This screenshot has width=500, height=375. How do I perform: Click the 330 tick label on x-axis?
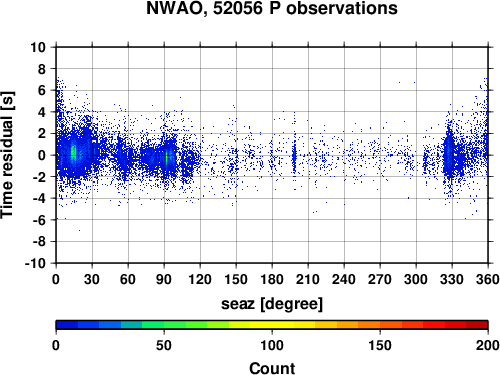tap(452, 279)
